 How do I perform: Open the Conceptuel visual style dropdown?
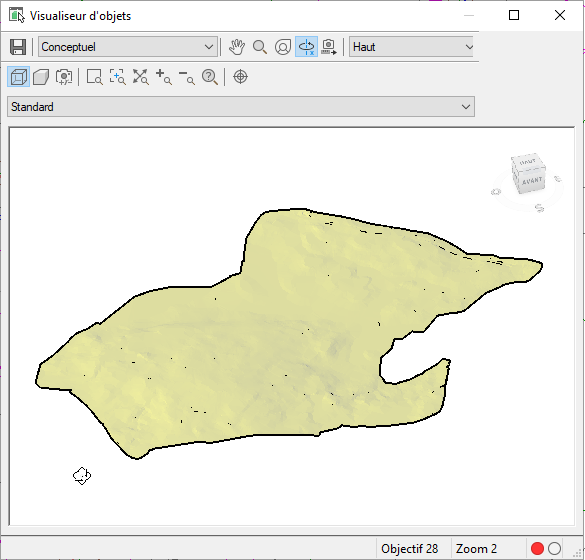click(128, 47)
